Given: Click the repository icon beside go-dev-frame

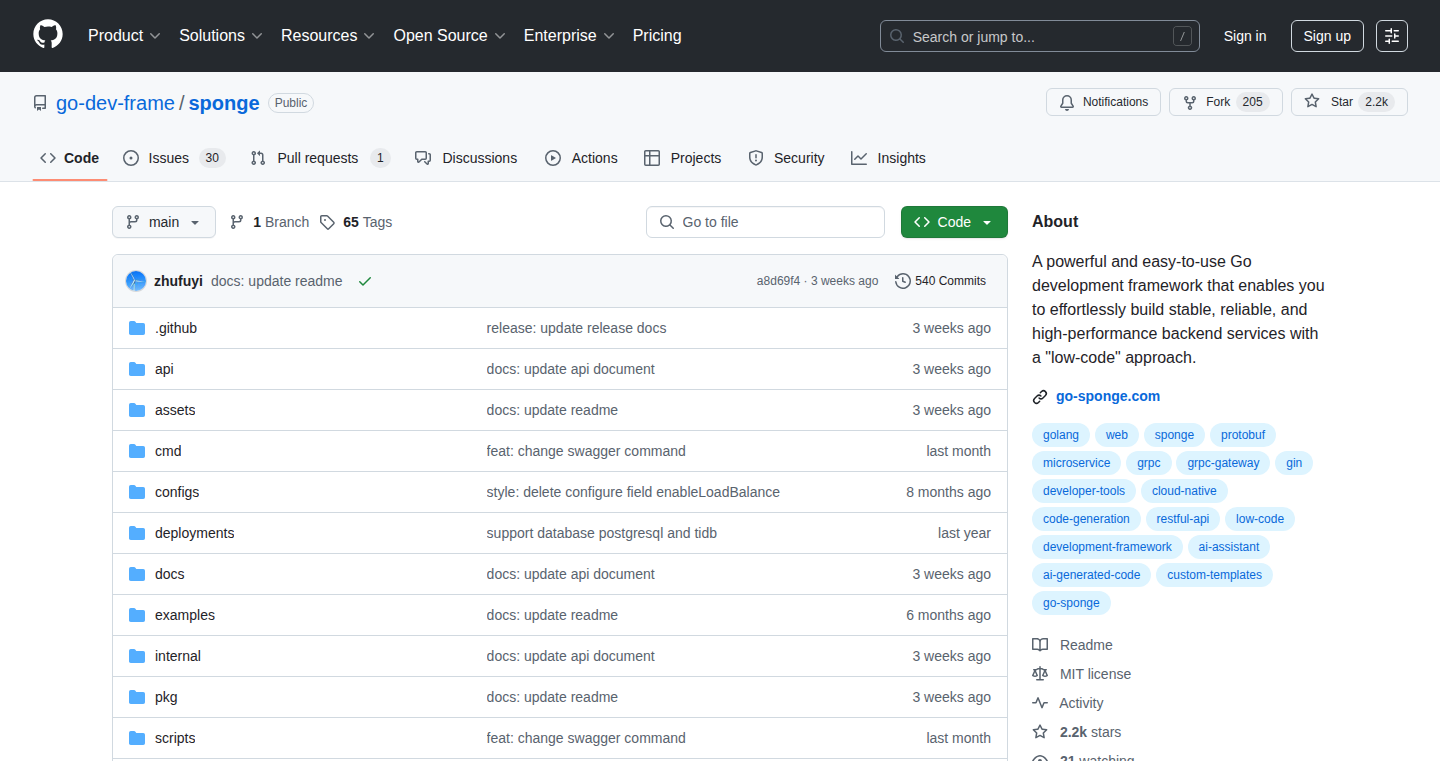Looking at the screenshot, I should 40,103.
